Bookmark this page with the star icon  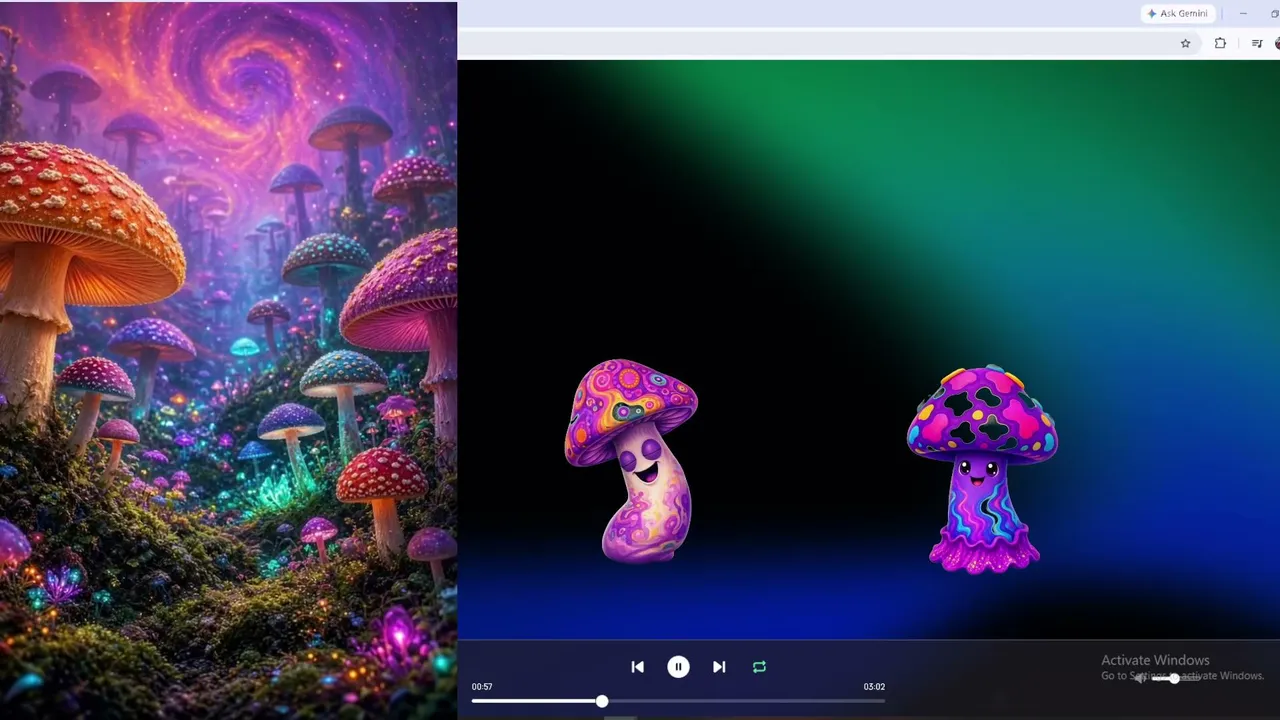pyautogui.click(x=1185, y=44)
